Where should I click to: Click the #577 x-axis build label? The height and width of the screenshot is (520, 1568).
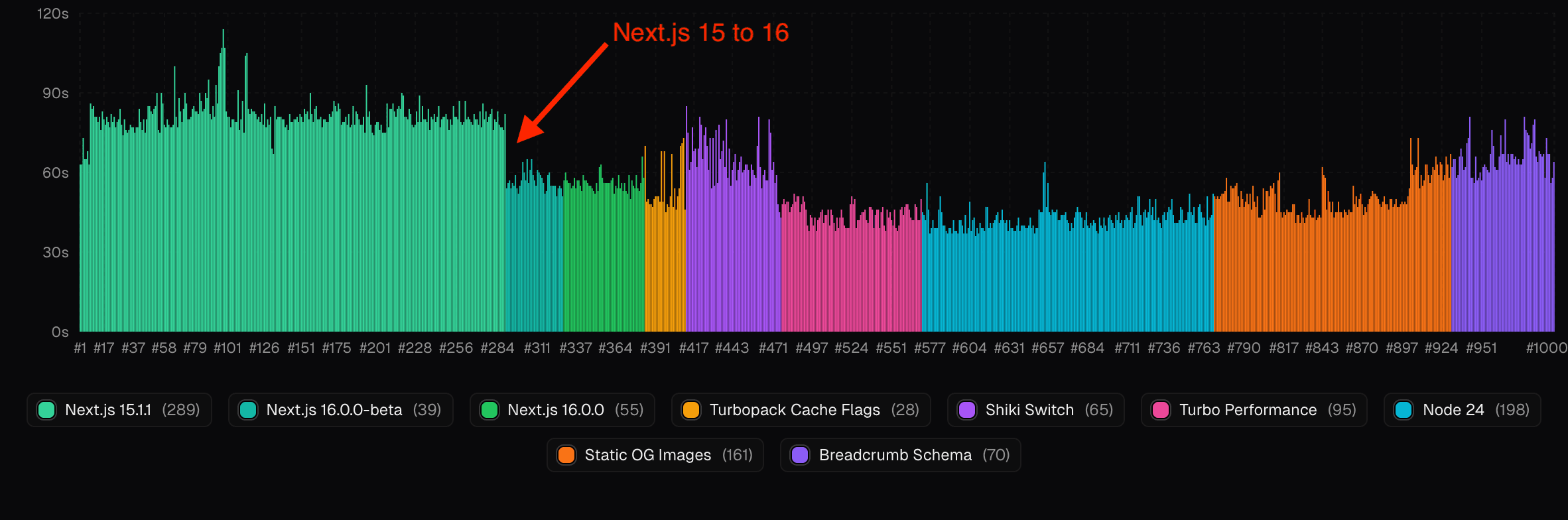[x=930, y=348]
